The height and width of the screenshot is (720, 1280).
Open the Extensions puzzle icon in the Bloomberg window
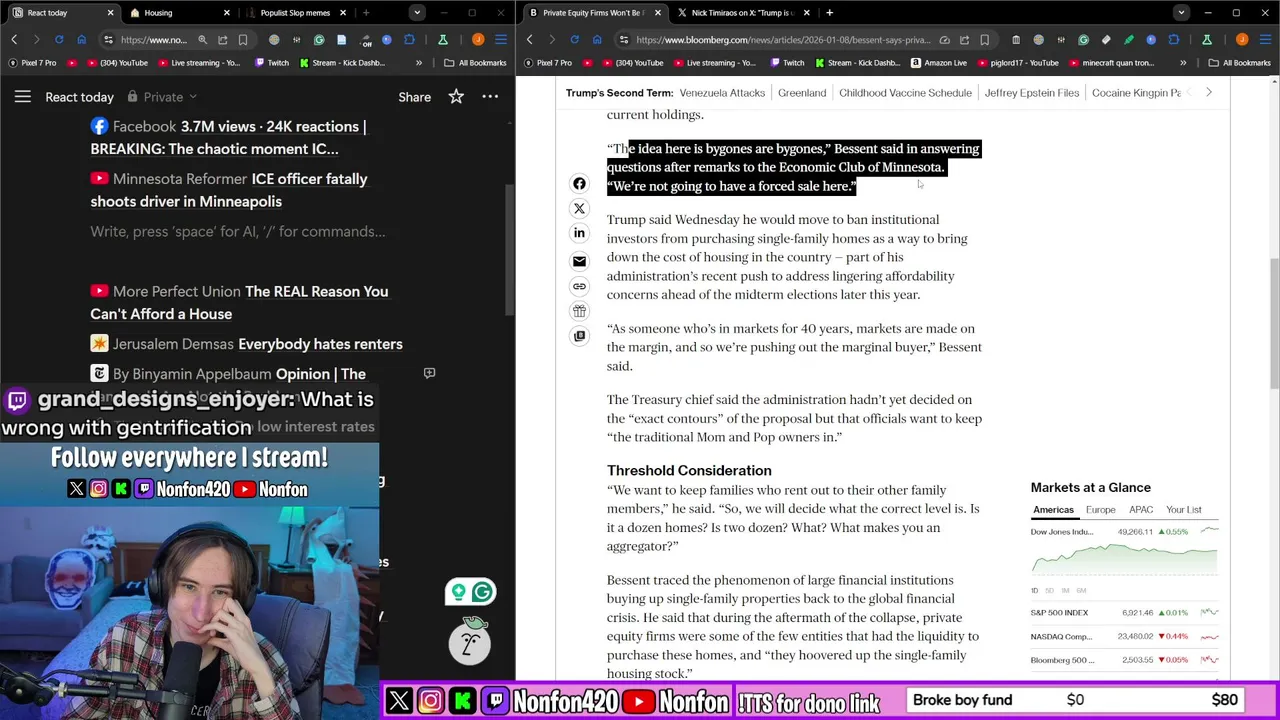point(1173,40)
